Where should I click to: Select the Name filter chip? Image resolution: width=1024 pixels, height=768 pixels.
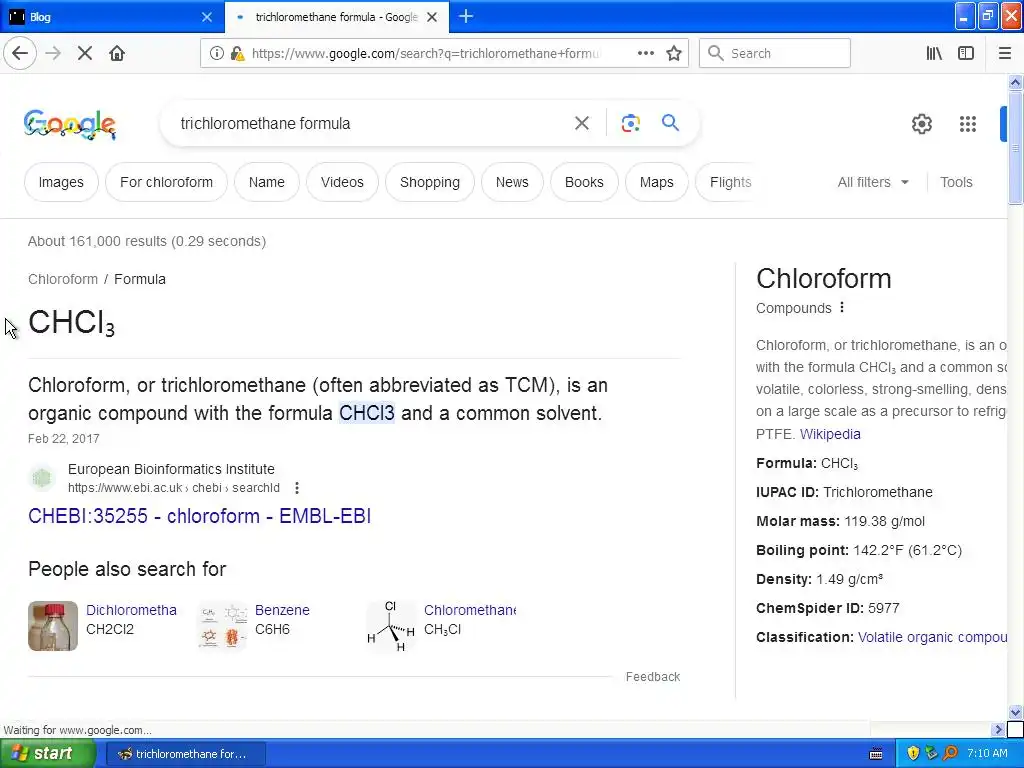click(266, 182)
